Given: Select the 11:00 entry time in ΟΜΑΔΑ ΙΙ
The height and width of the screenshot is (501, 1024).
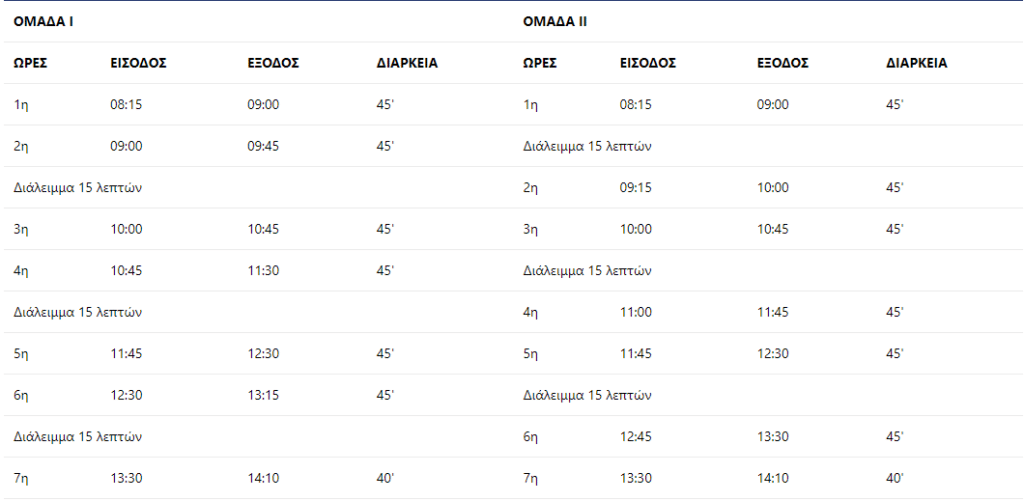Looking at the screenshot, I should (635, 312).
